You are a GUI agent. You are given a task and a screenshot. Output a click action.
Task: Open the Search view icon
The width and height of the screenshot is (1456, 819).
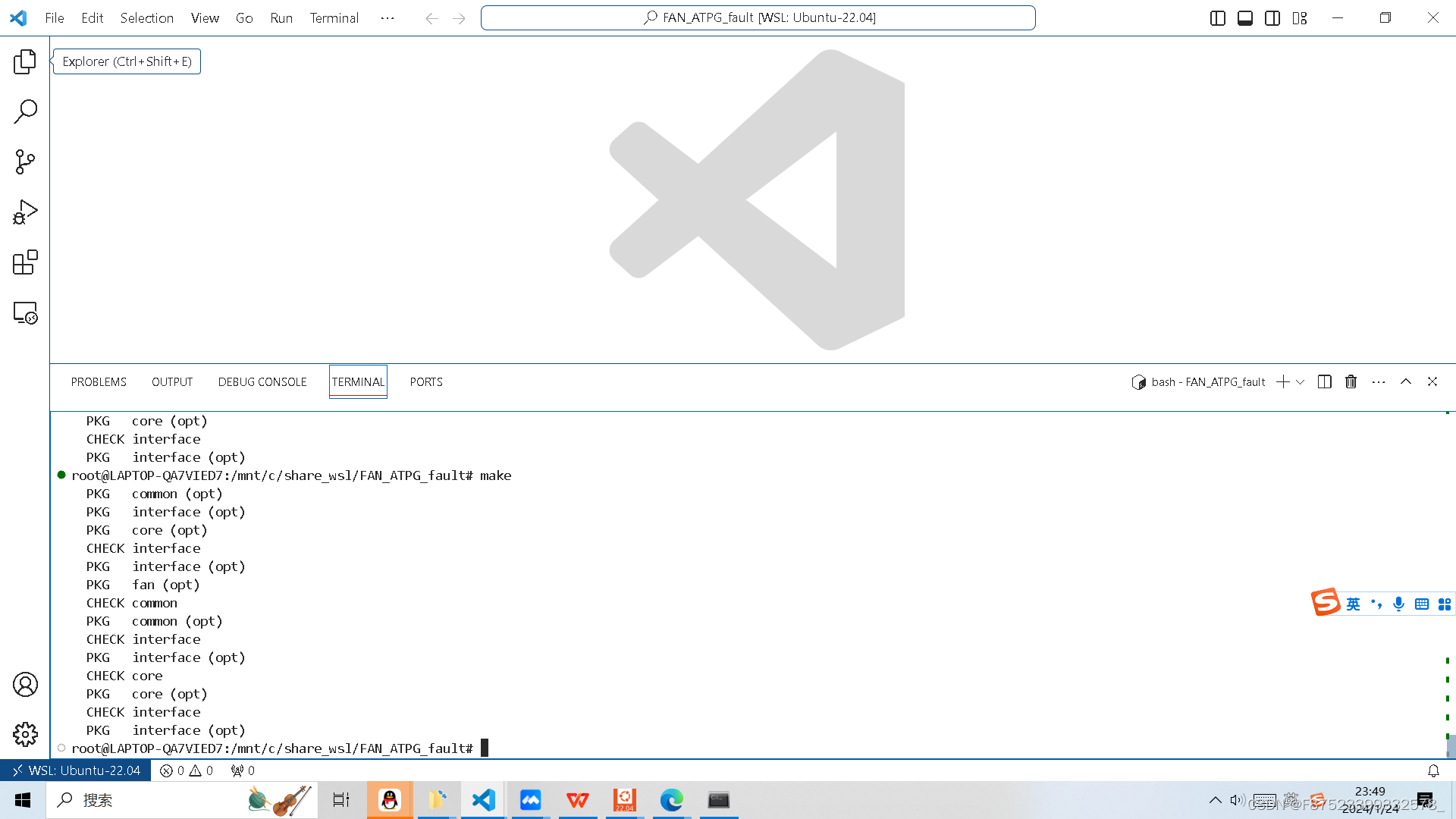[25, 111]
